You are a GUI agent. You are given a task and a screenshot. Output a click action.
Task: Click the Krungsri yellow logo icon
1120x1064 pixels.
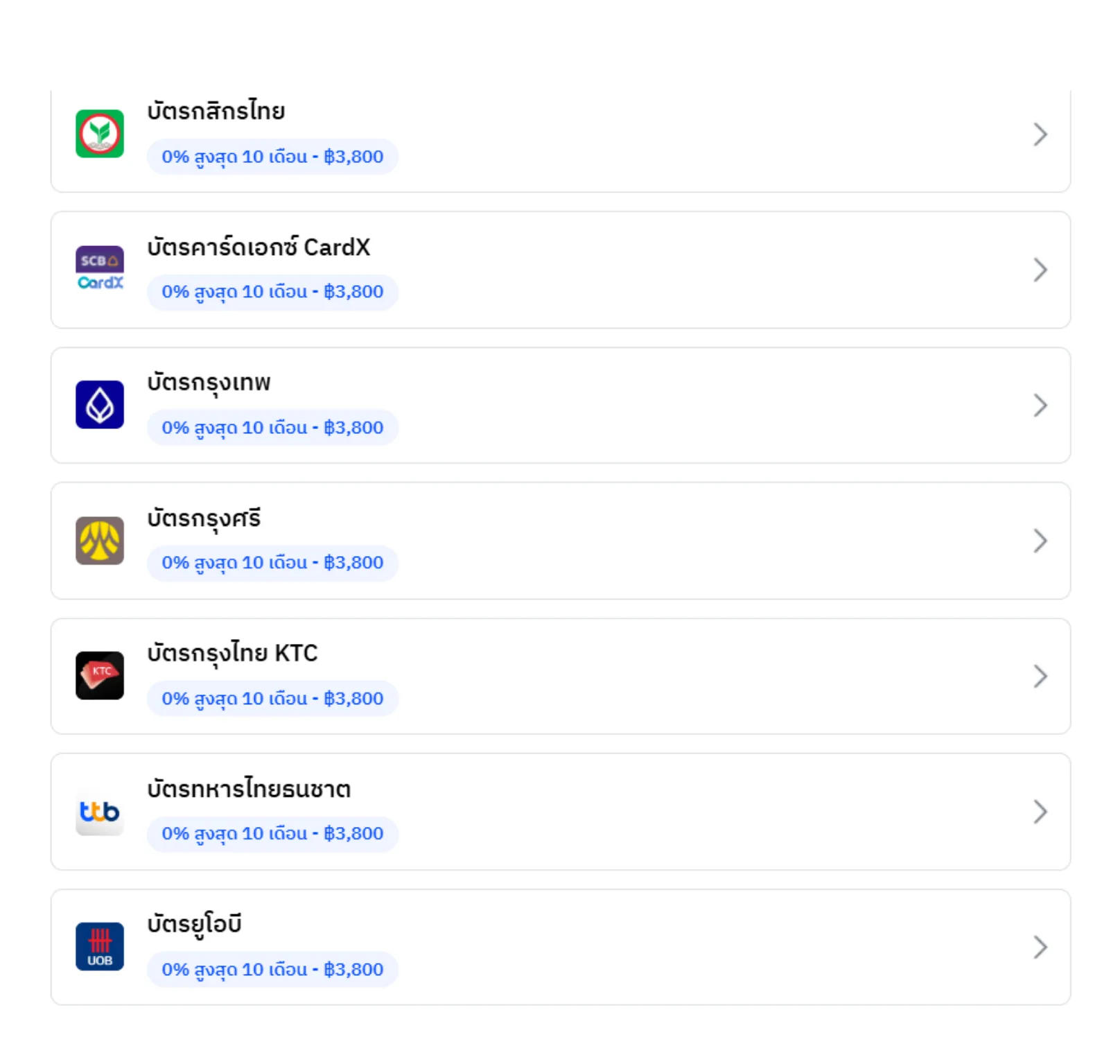[x=100, y=541]
